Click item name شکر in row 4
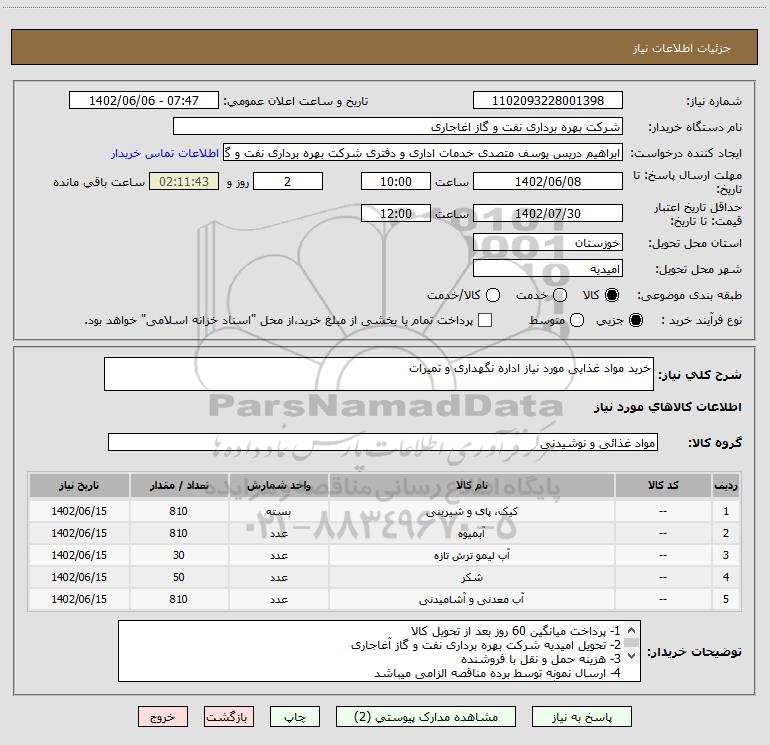This screenshot has width=770, height=745. [x=471, y=578]
